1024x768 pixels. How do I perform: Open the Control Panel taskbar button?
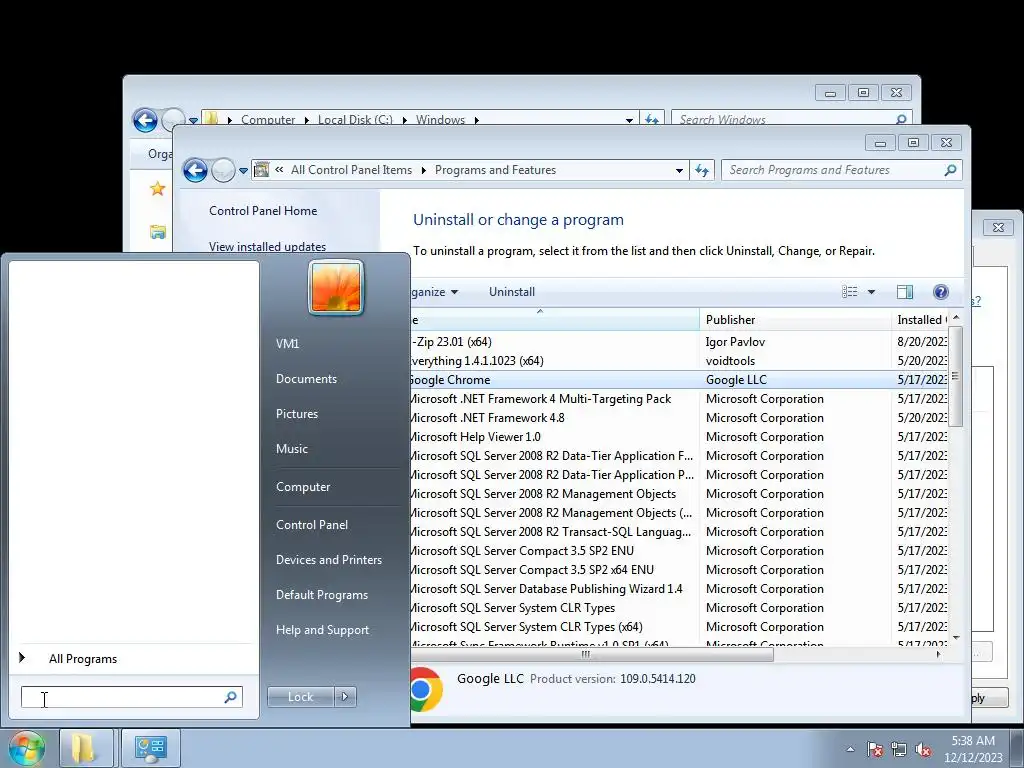pyautogui.click(x=151, y=748)
